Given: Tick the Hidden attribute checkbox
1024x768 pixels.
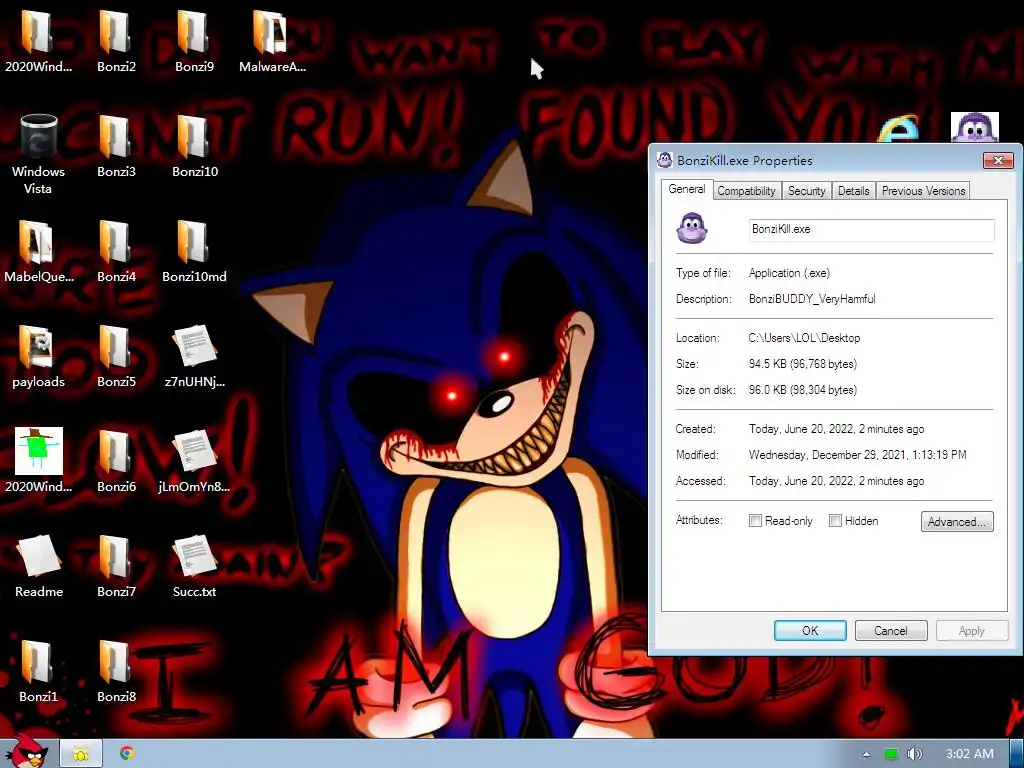Looking at the screenshot, I should click(x=835, y=520).
